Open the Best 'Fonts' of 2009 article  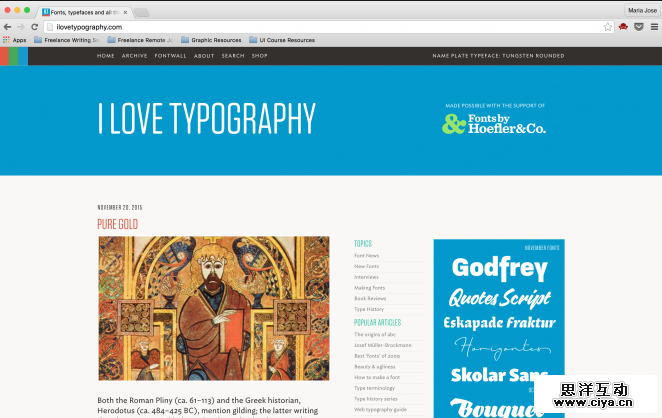point(377,356)
